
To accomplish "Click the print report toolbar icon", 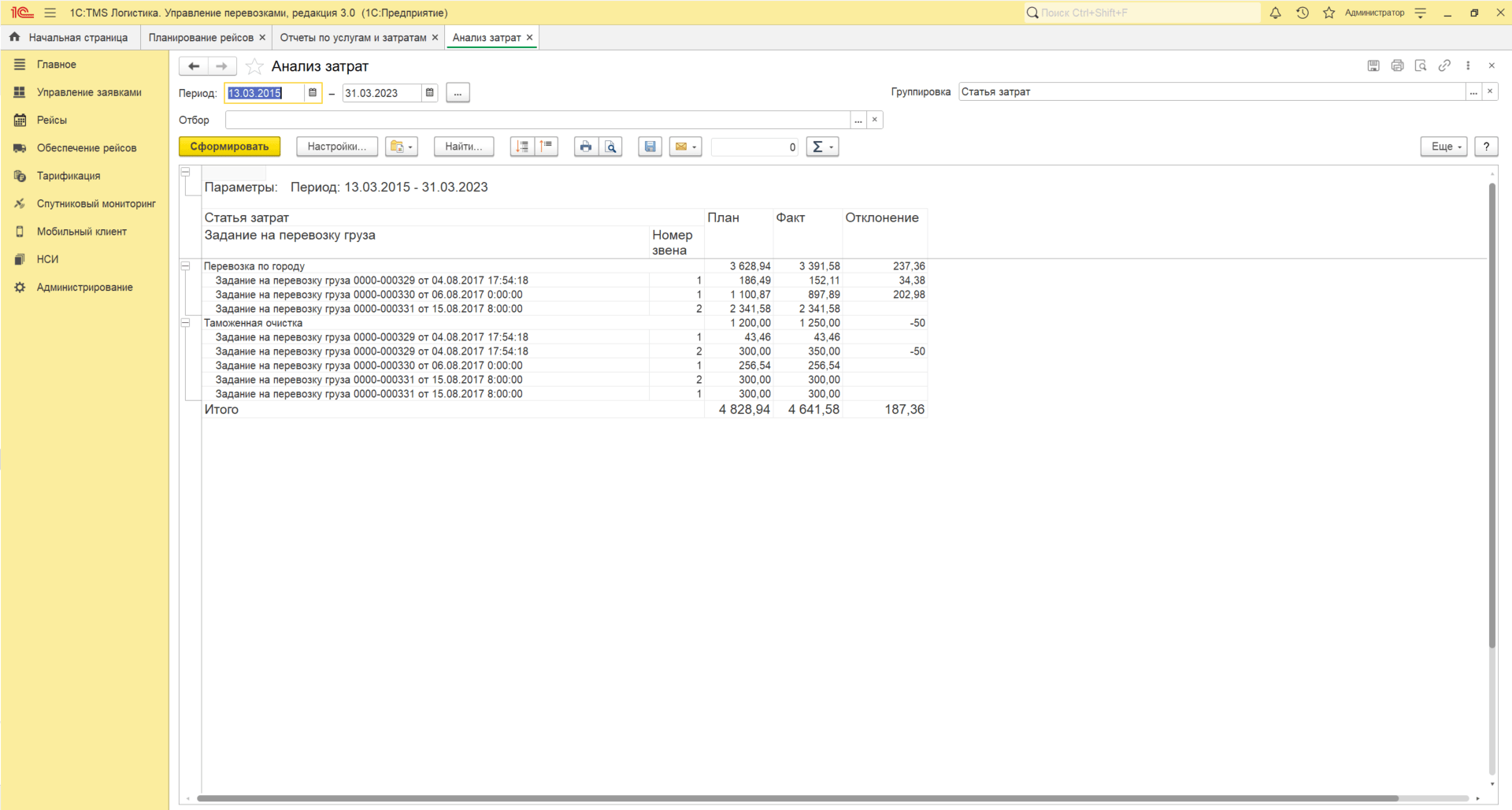I will 585,147.
